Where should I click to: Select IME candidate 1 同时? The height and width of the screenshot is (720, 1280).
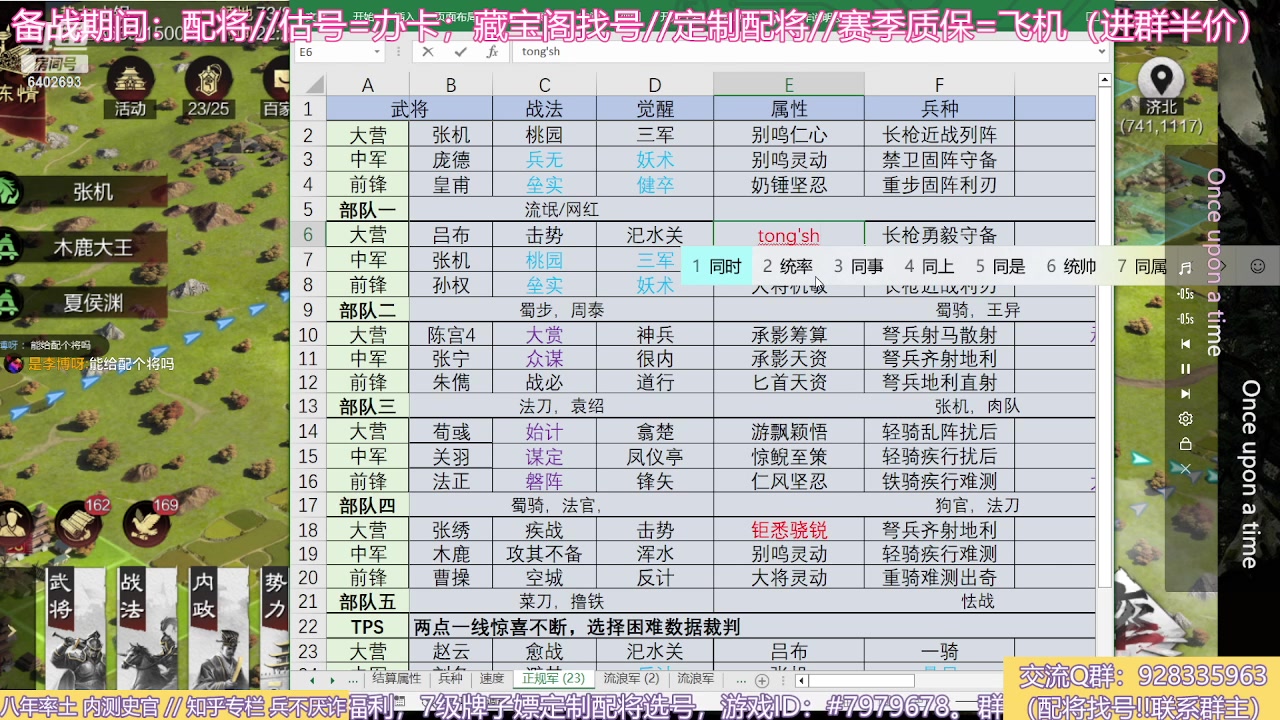coord(717,267)
